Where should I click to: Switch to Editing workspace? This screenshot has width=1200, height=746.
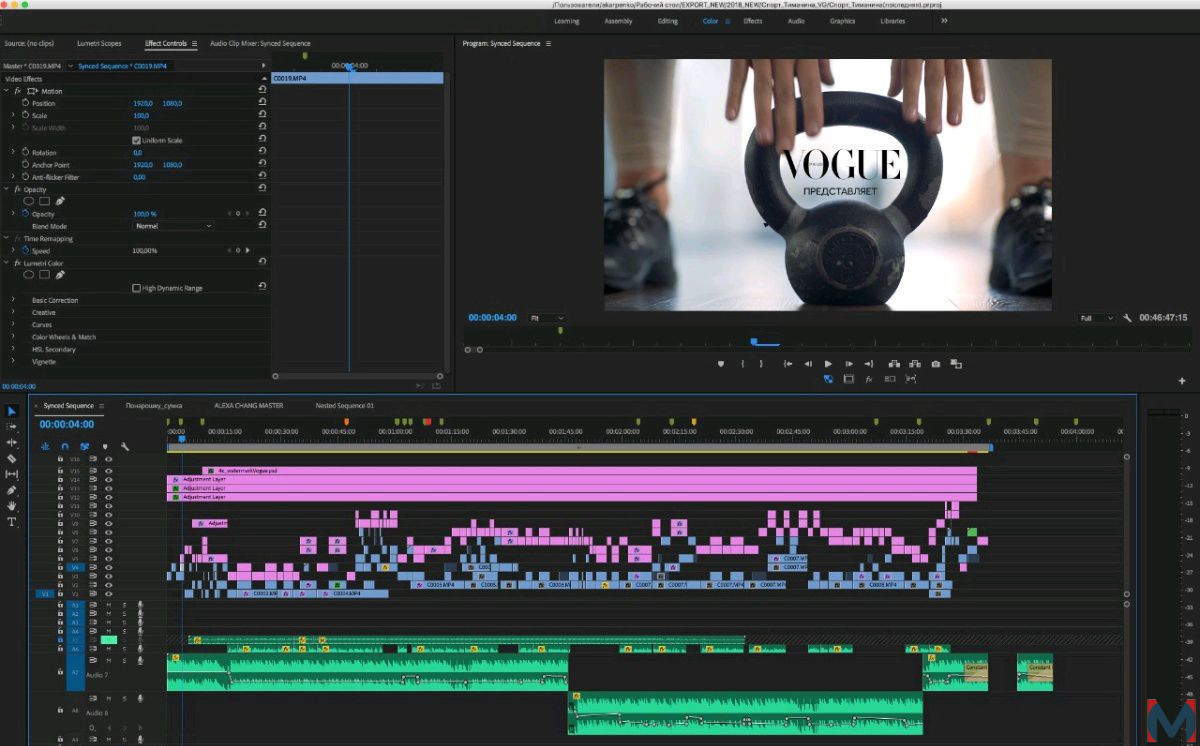tap(667, 21)
